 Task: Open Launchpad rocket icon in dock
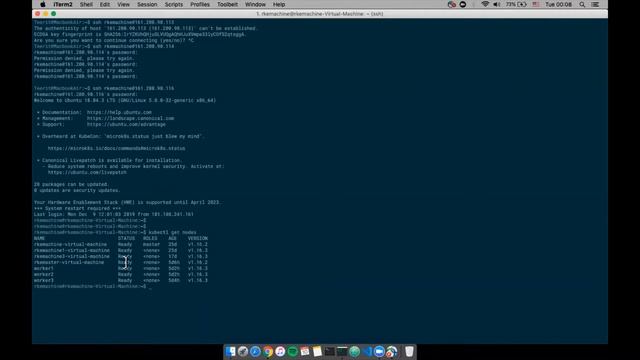tap(243, 351)
